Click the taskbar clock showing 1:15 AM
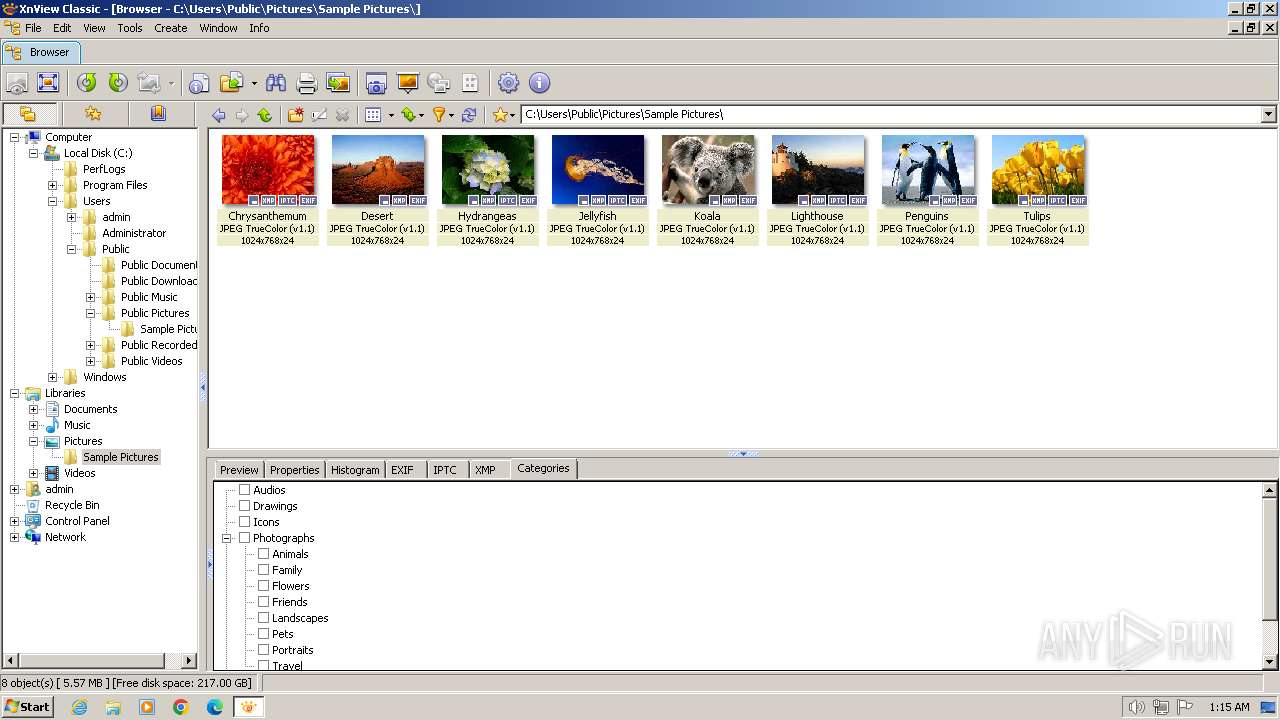The height and width of the screenshot is (720, 1280). coord(1229,707)
